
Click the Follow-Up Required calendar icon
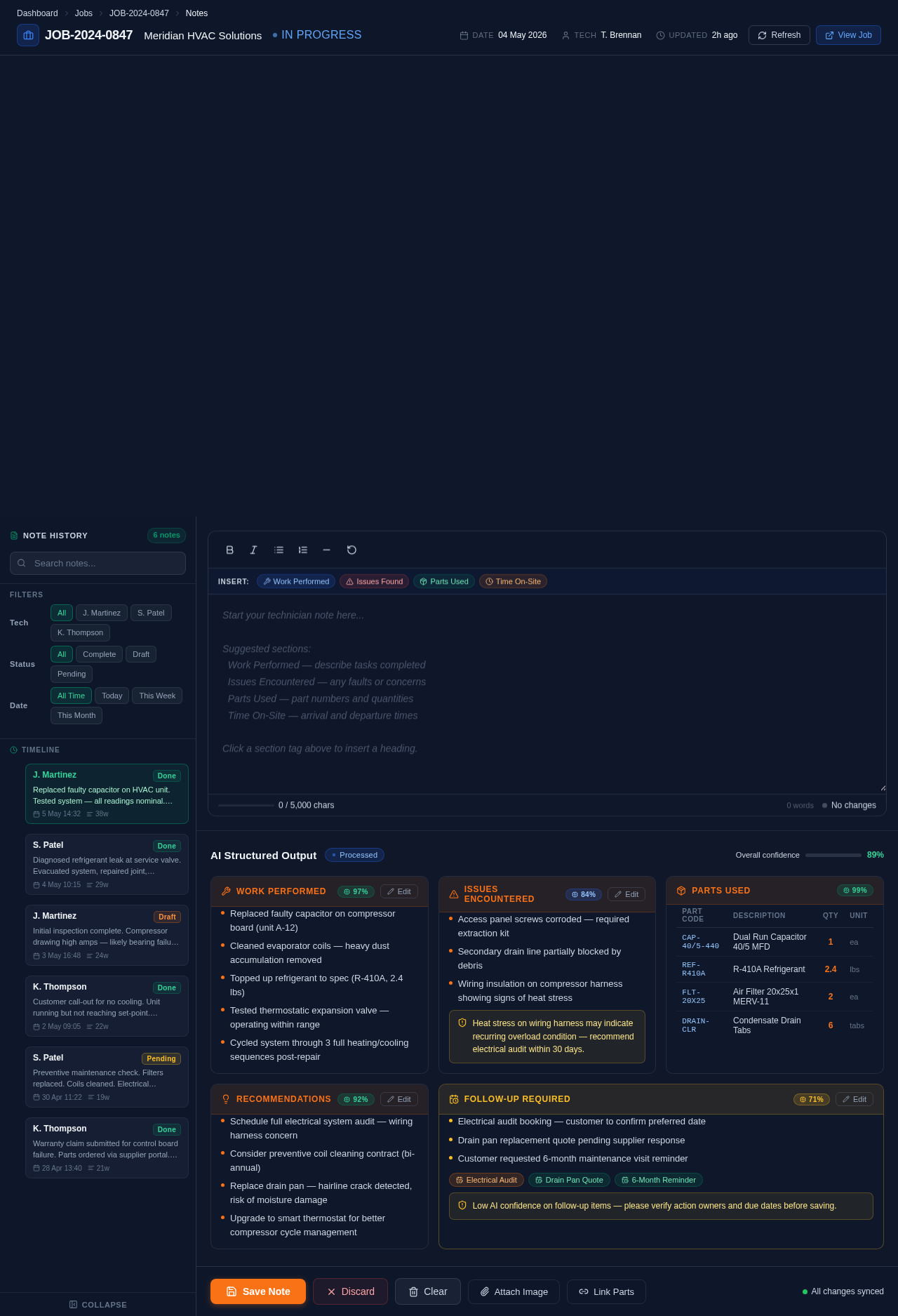454,1099
